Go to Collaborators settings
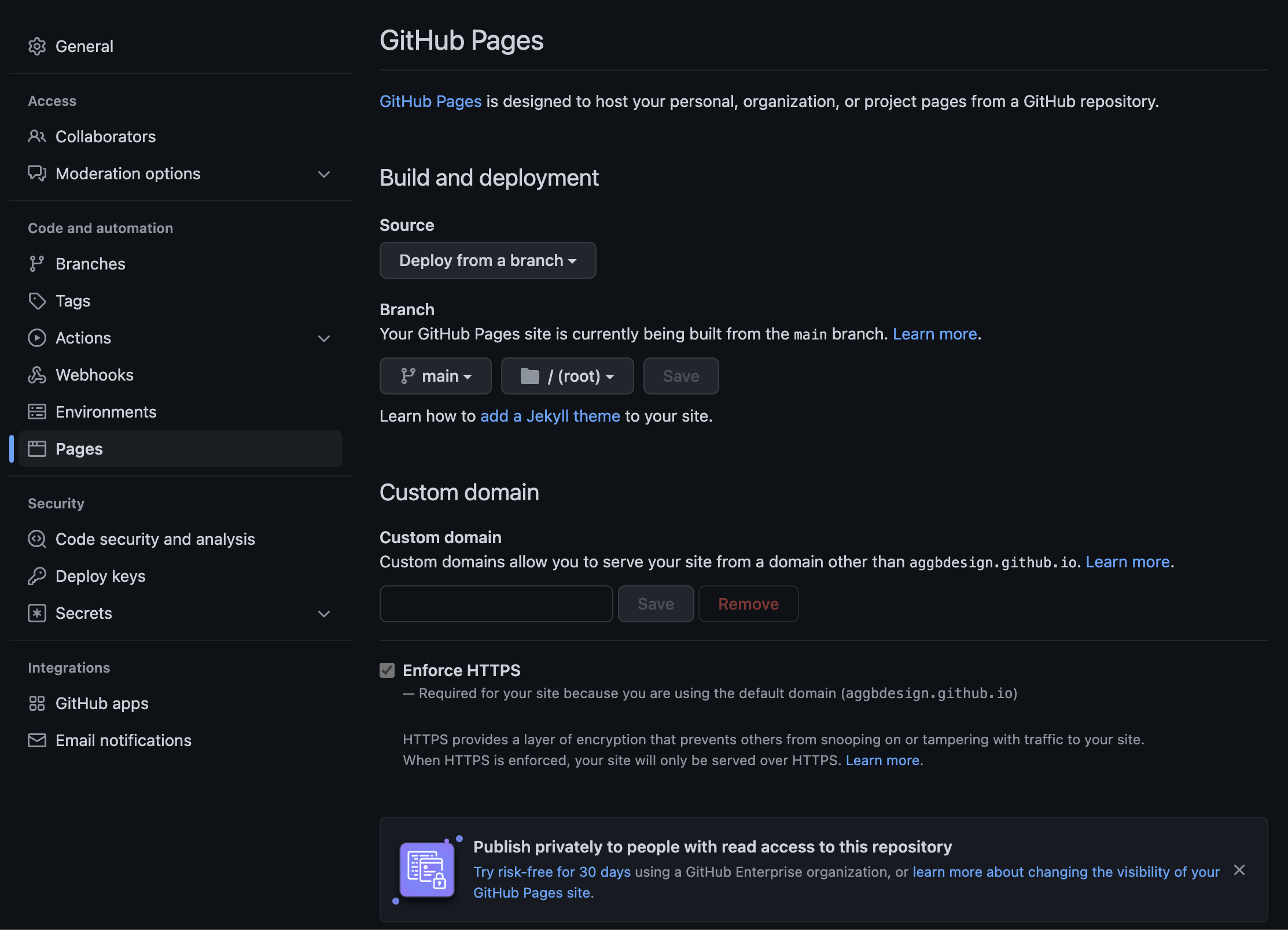Image resolution: width=1288 pixels, height=930 pixels. tap(181, 136)
